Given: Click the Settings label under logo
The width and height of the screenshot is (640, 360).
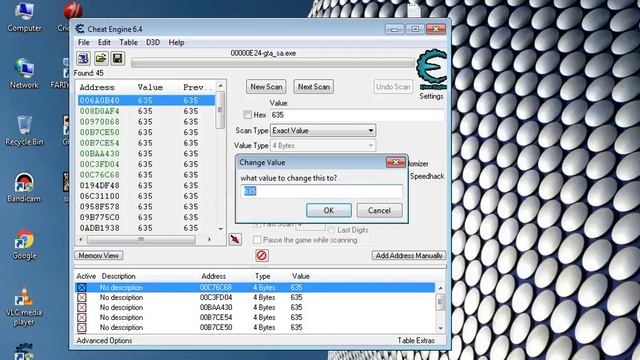Looking at the screenshot, I should pos(431,96).
